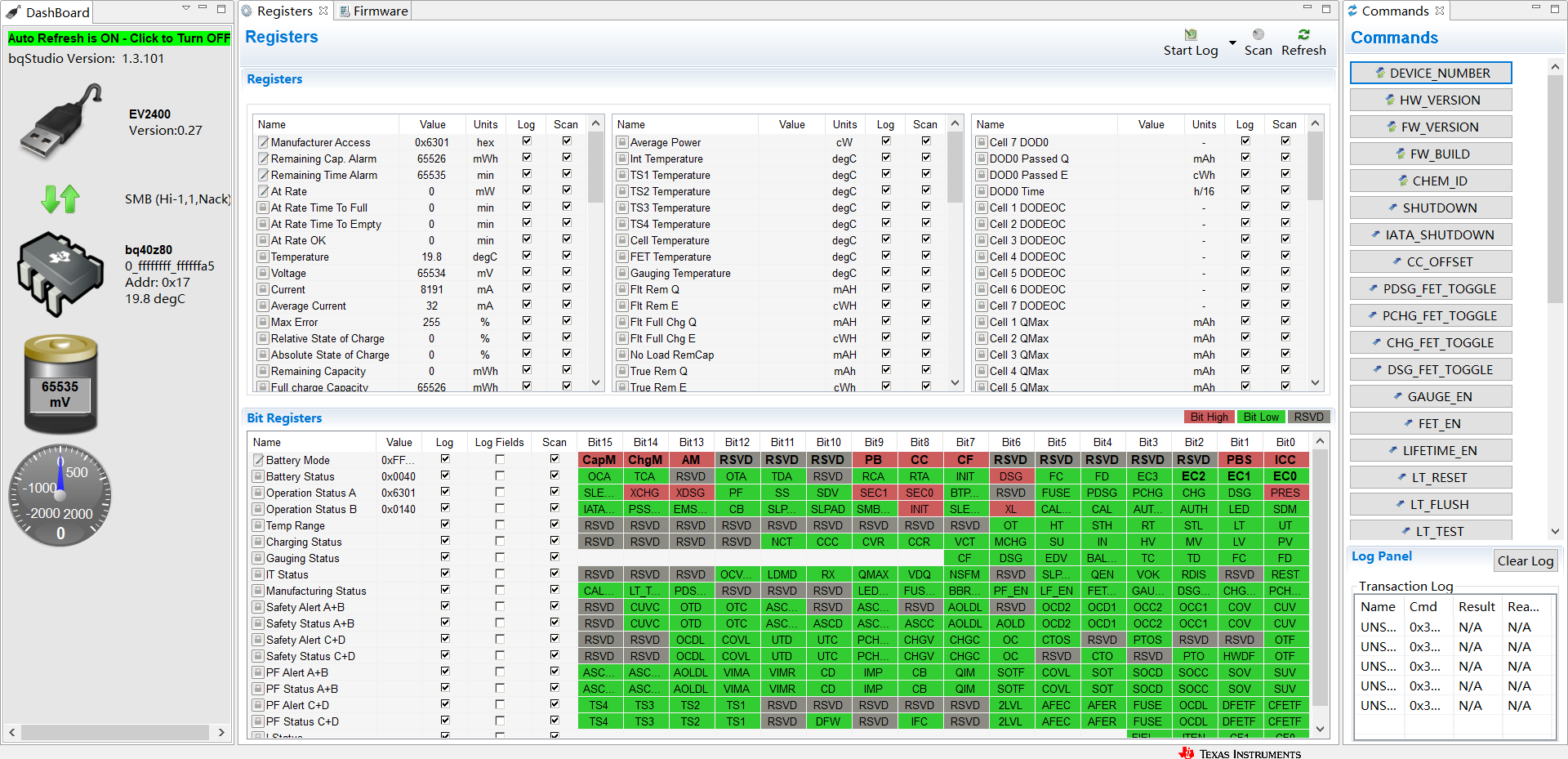1568x759 pixels.
Task: Click the Scan icon in Registers toolbar
Action: 1258,35
